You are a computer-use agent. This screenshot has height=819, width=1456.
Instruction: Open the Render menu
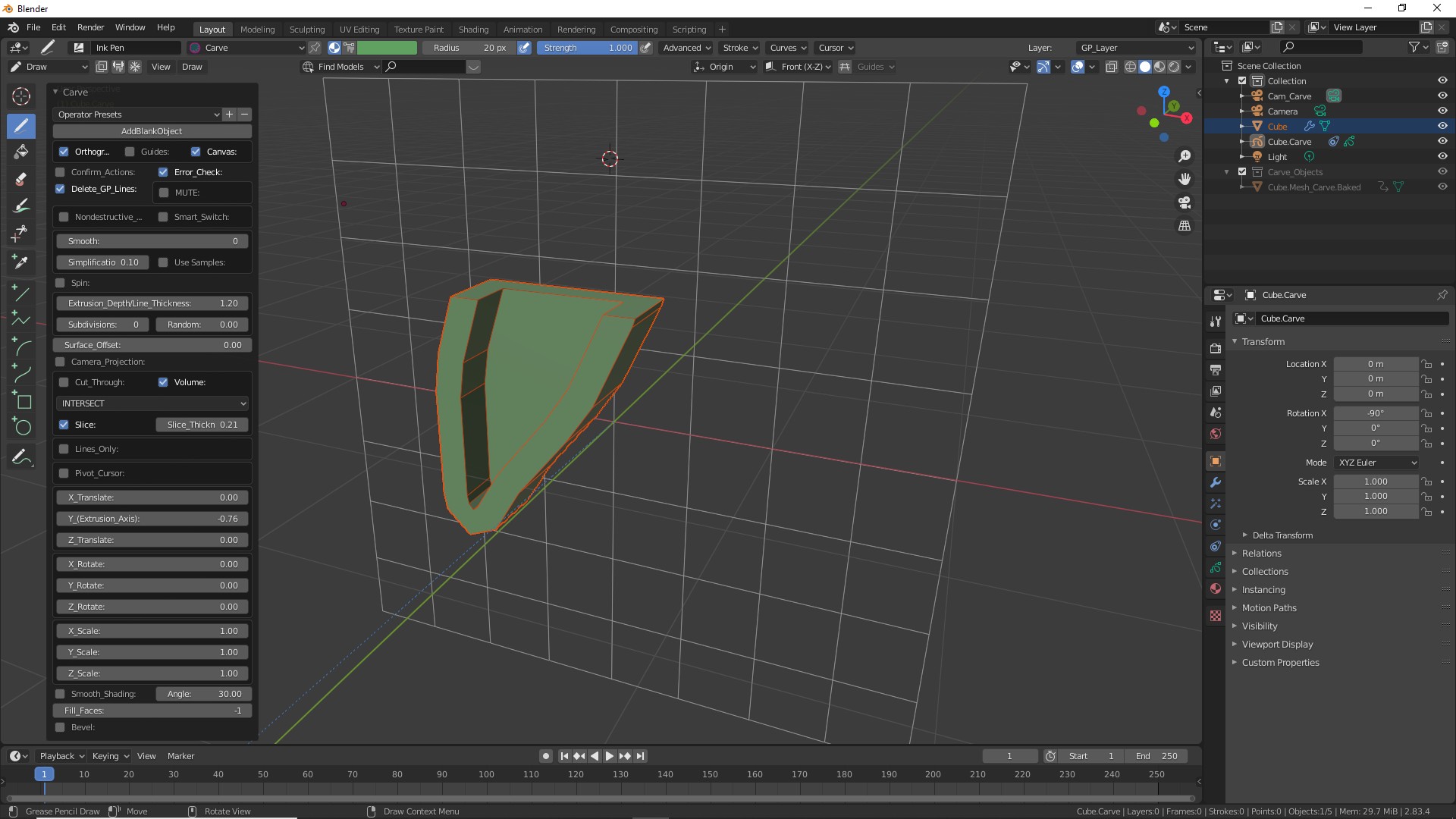[90, 27]
